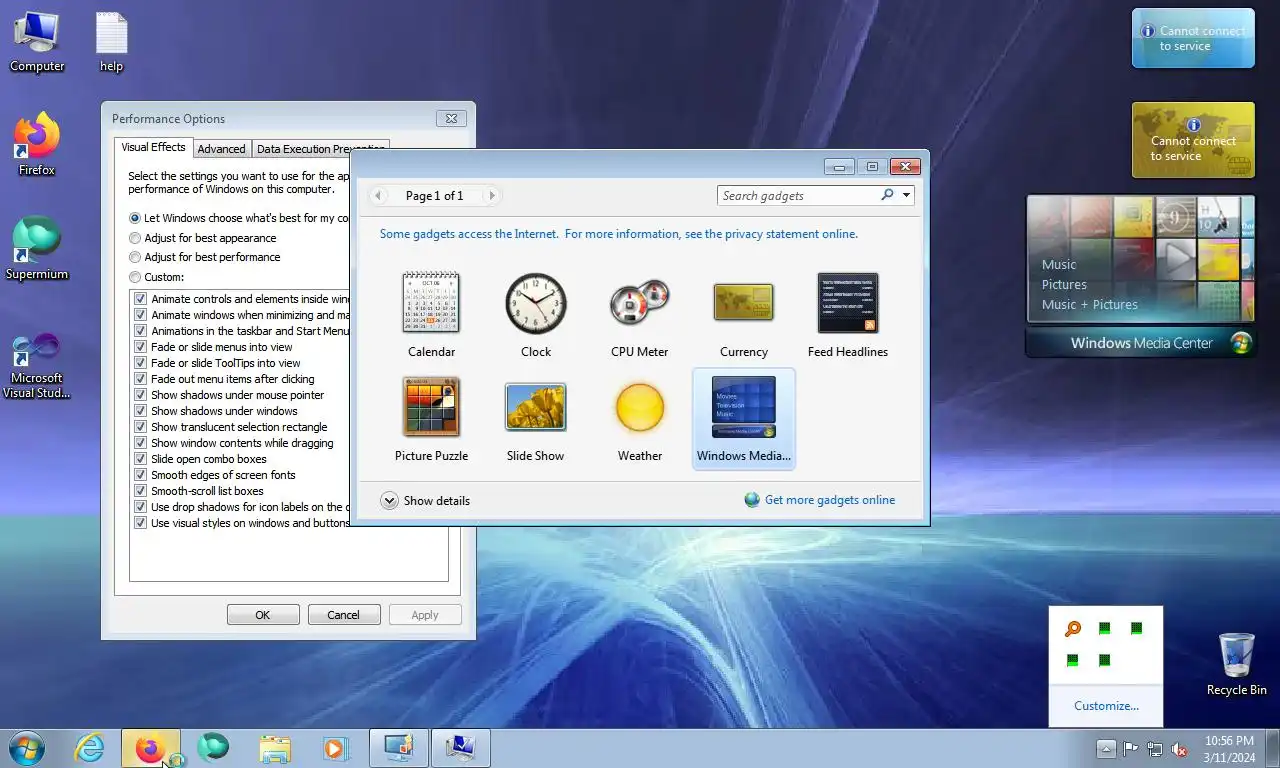Select the CPU Meter gadget icon
This screenshot has height=768, width=1280.
pyautogui.click(x=640, y=303)
